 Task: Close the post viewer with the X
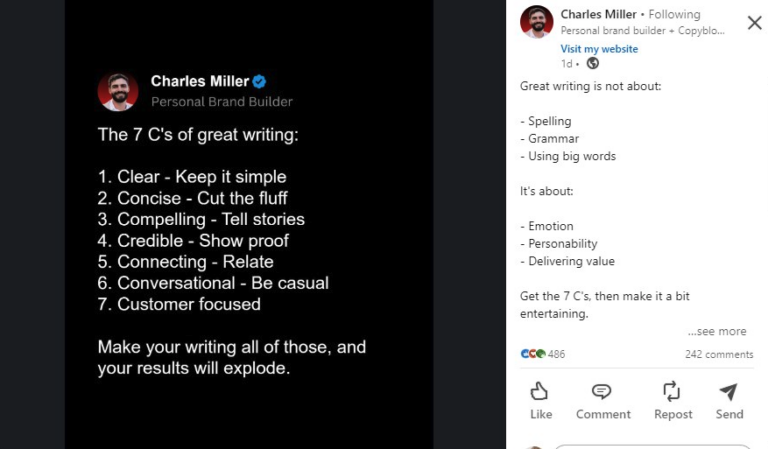tap(754, 23)
